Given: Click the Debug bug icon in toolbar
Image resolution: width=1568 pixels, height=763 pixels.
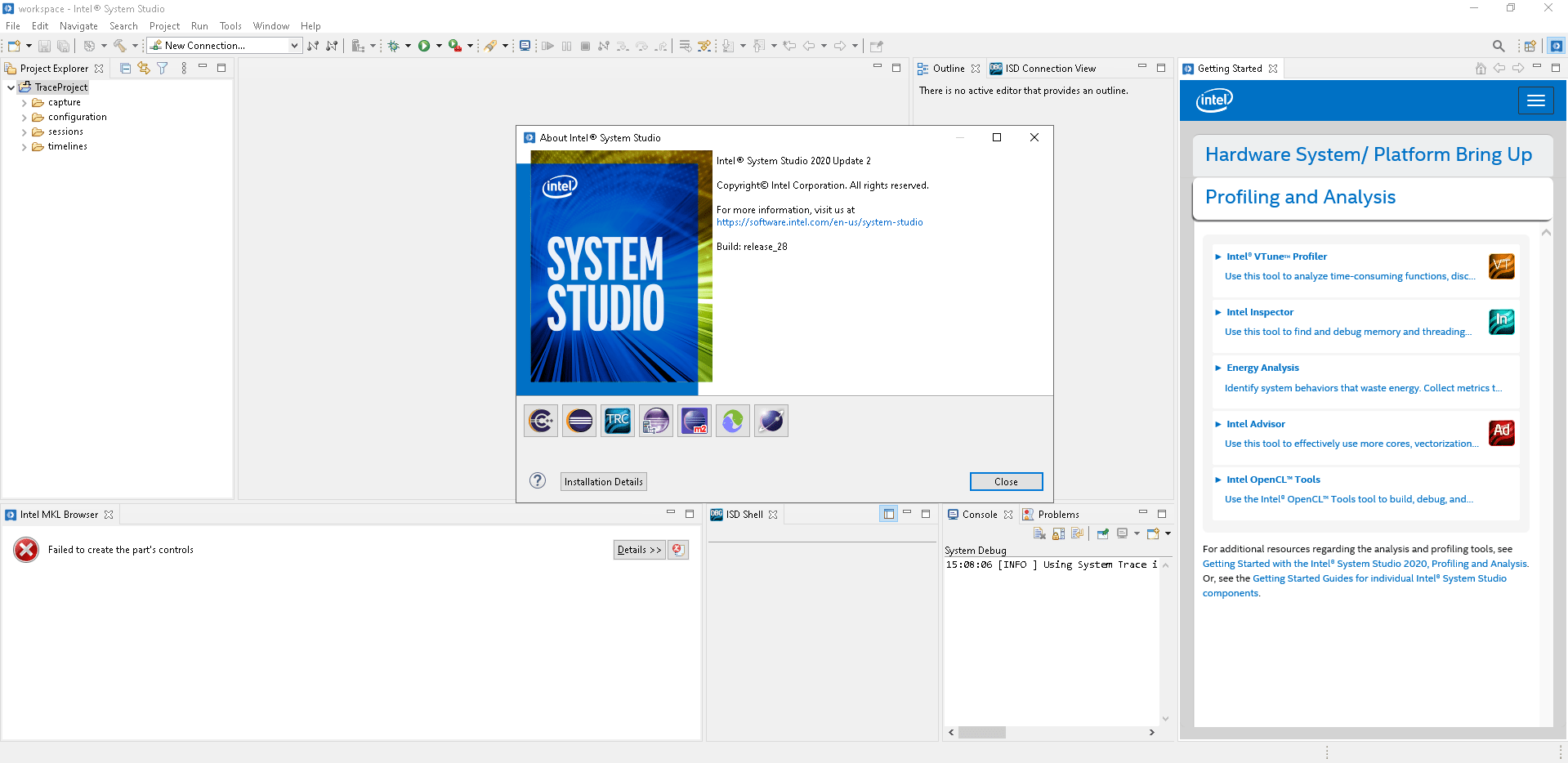Looking at the screenshot, I should (x=393, y=46).
